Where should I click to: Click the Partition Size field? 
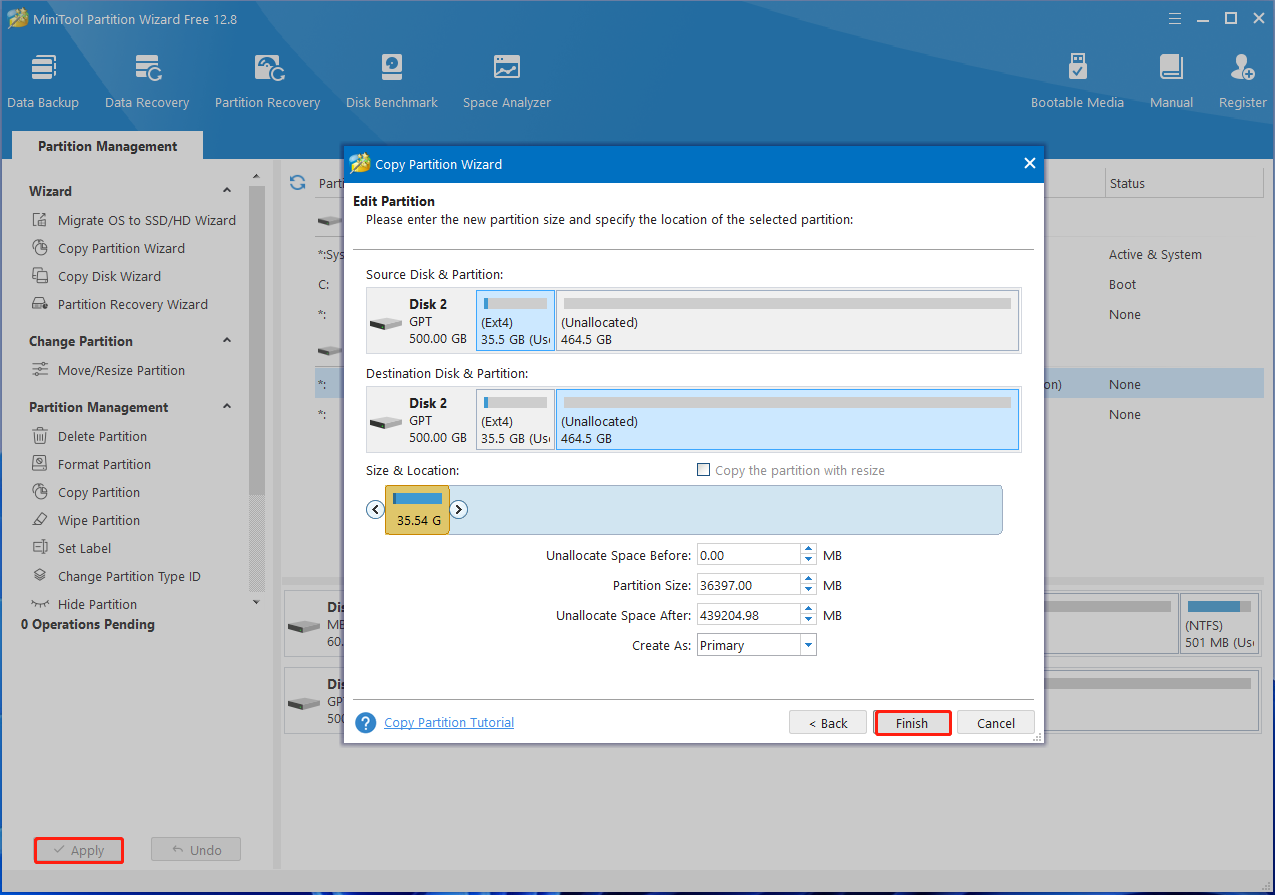coord(748,585)
